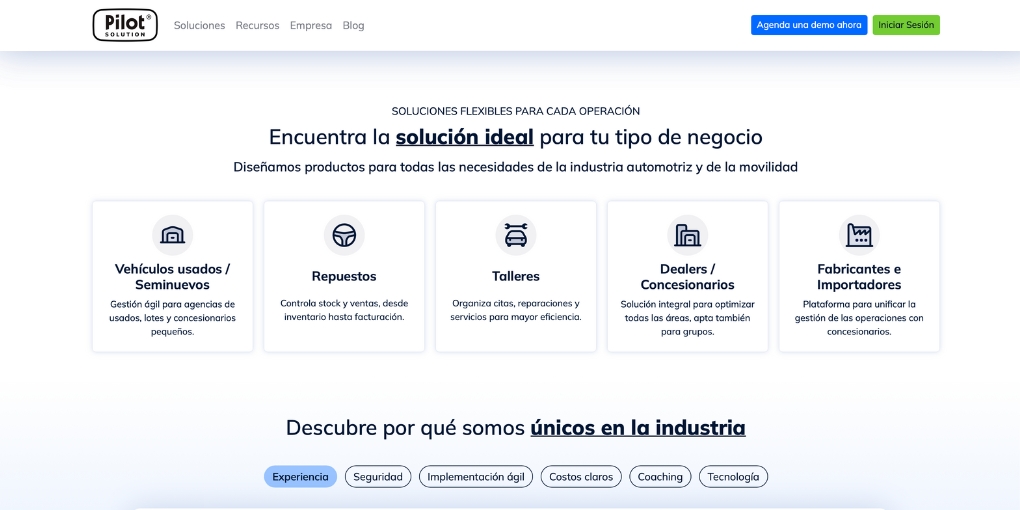
Task: Select the Experiencia tab
Action: point(300,477)
